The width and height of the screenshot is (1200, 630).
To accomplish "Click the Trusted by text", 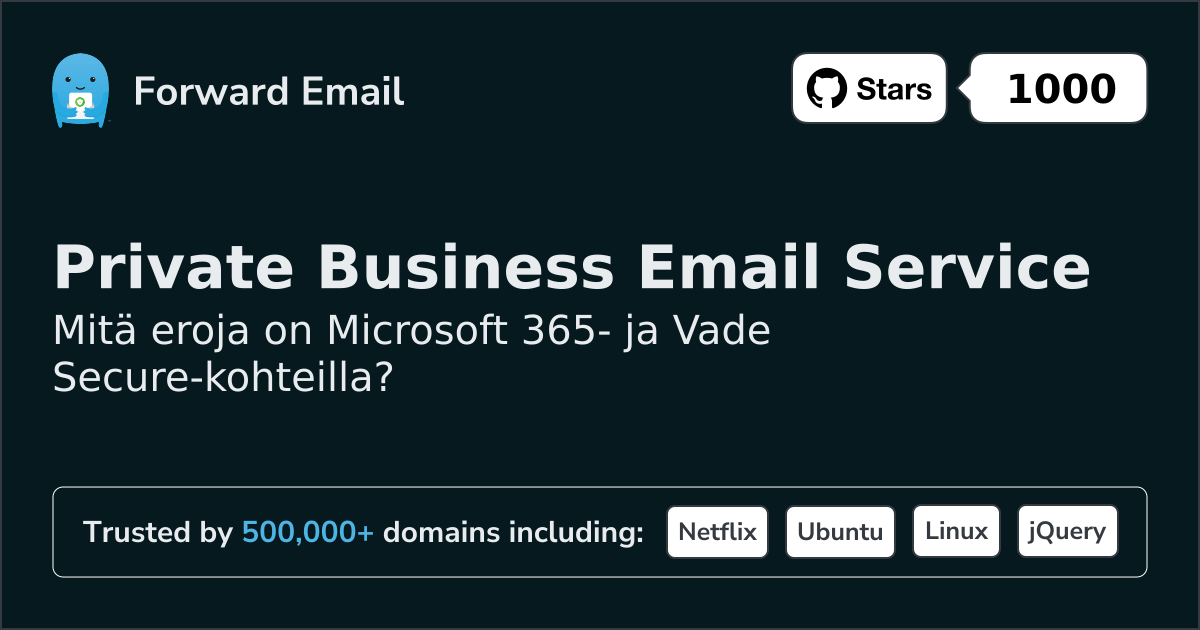I will point(158,533).
